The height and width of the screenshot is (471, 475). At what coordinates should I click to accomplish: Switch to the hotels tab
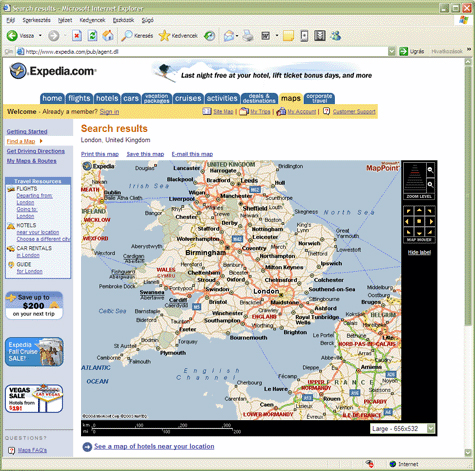pyautogui.click(x=107, y=98)
